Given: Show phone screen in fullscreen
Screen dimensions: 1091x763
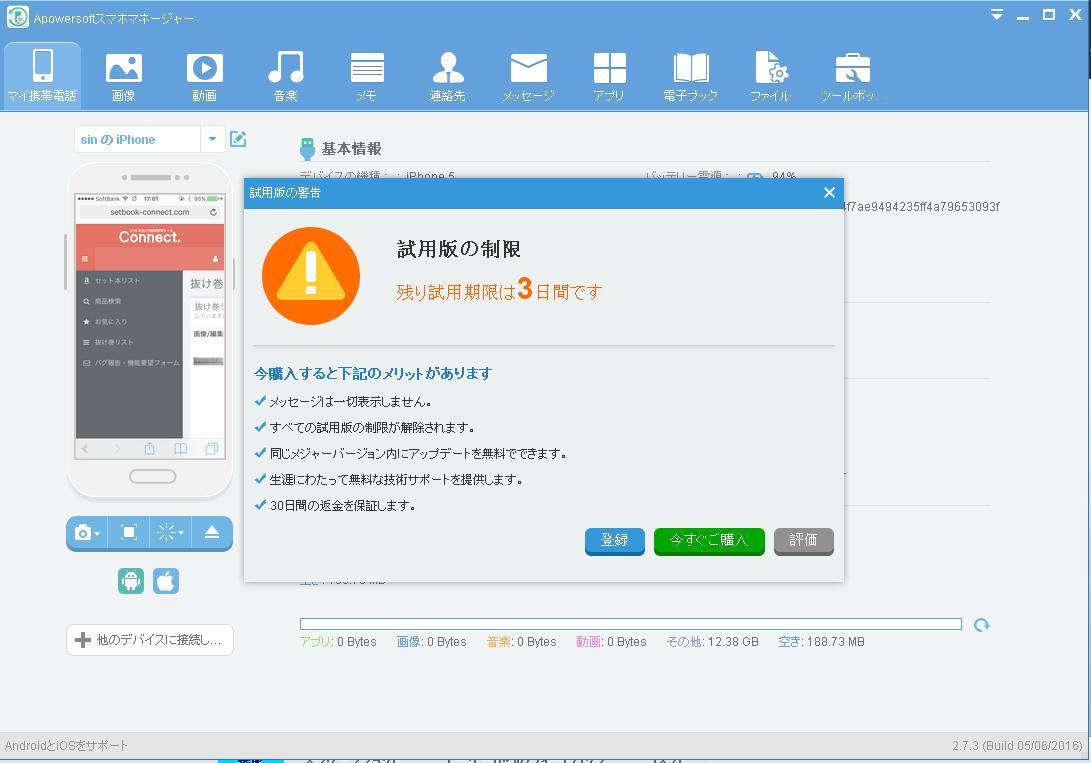Looking at the screenshot, I should 129,533.
